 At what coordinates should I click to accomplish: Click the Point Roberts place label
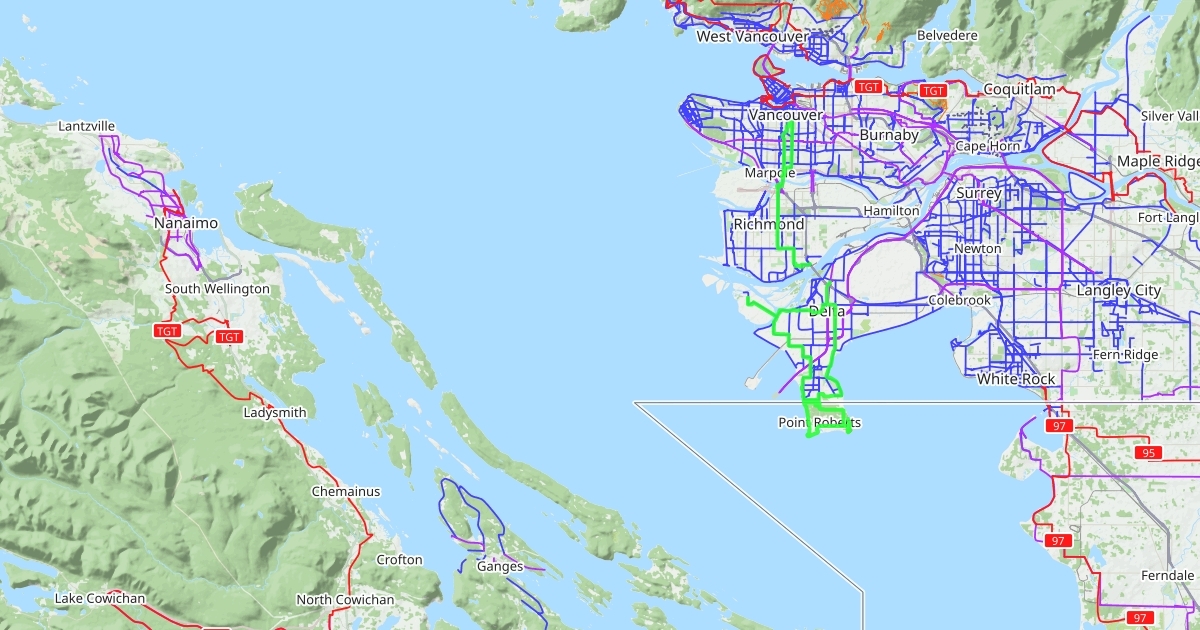(x=819, y=423)
